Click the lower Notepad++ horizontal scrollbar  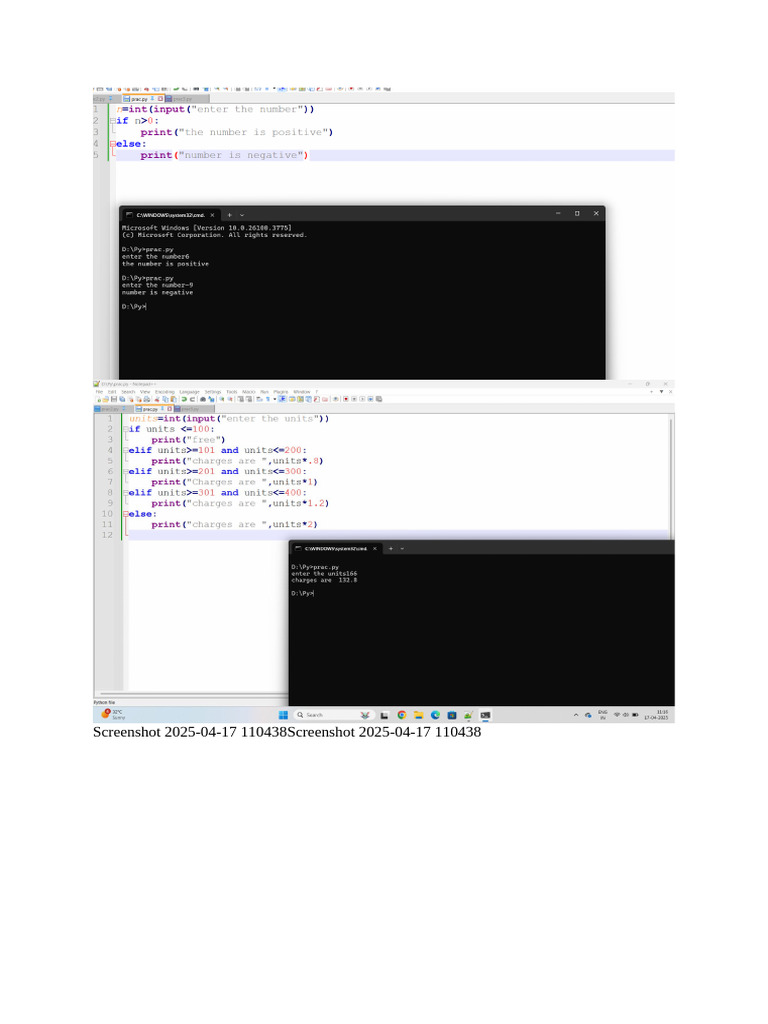[193, 694]
